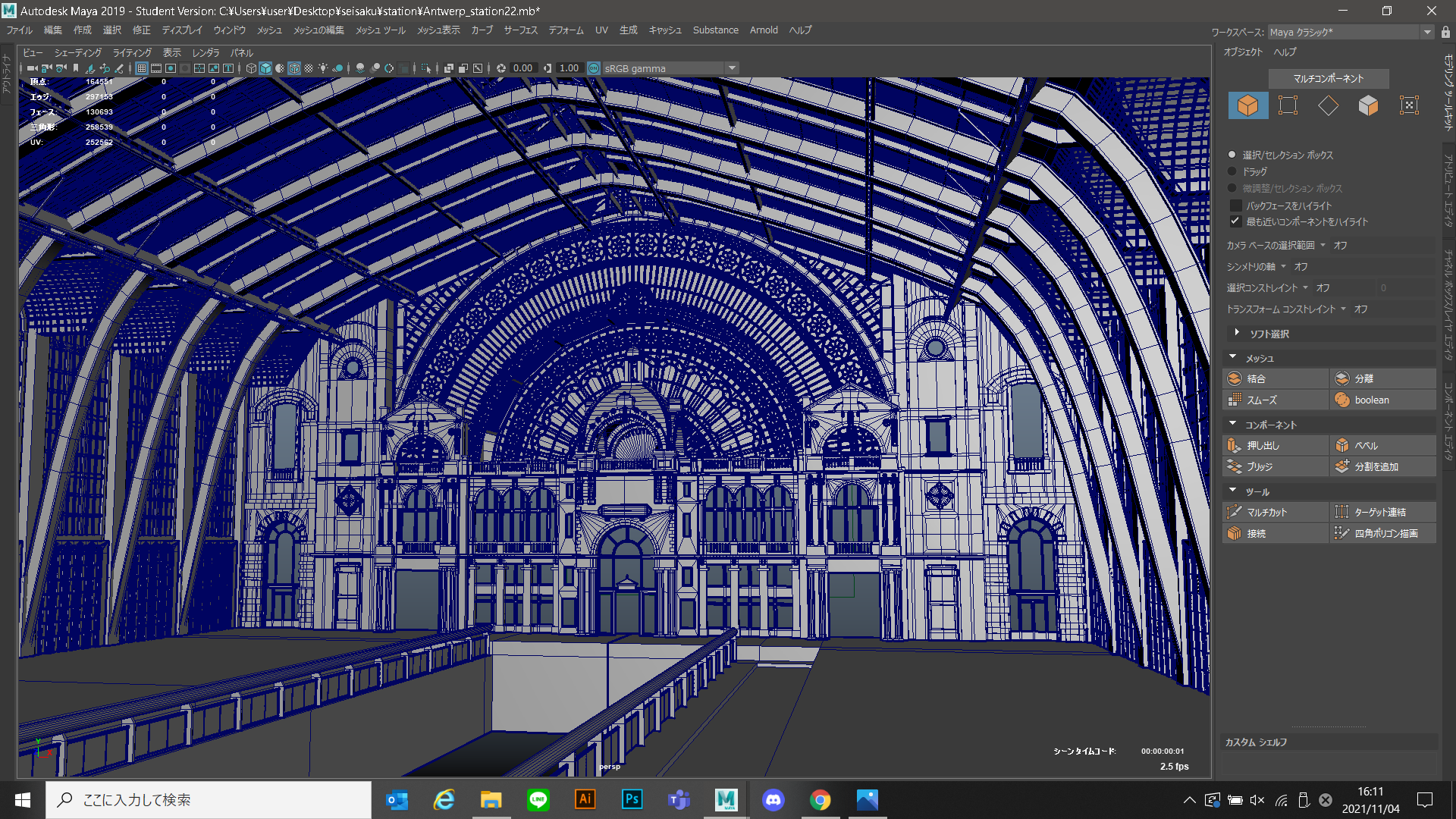Toggle use all lights bulb icon
Image resolution: width=1456 pixels, height=819 pixels.
(323, 68)
